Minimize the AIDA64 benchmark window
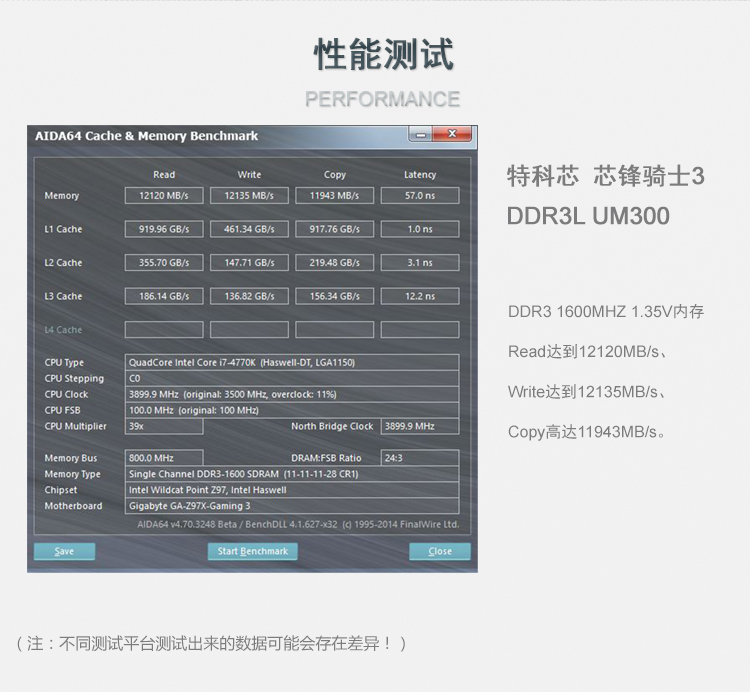The image size is (750, 692). [420, 134]
